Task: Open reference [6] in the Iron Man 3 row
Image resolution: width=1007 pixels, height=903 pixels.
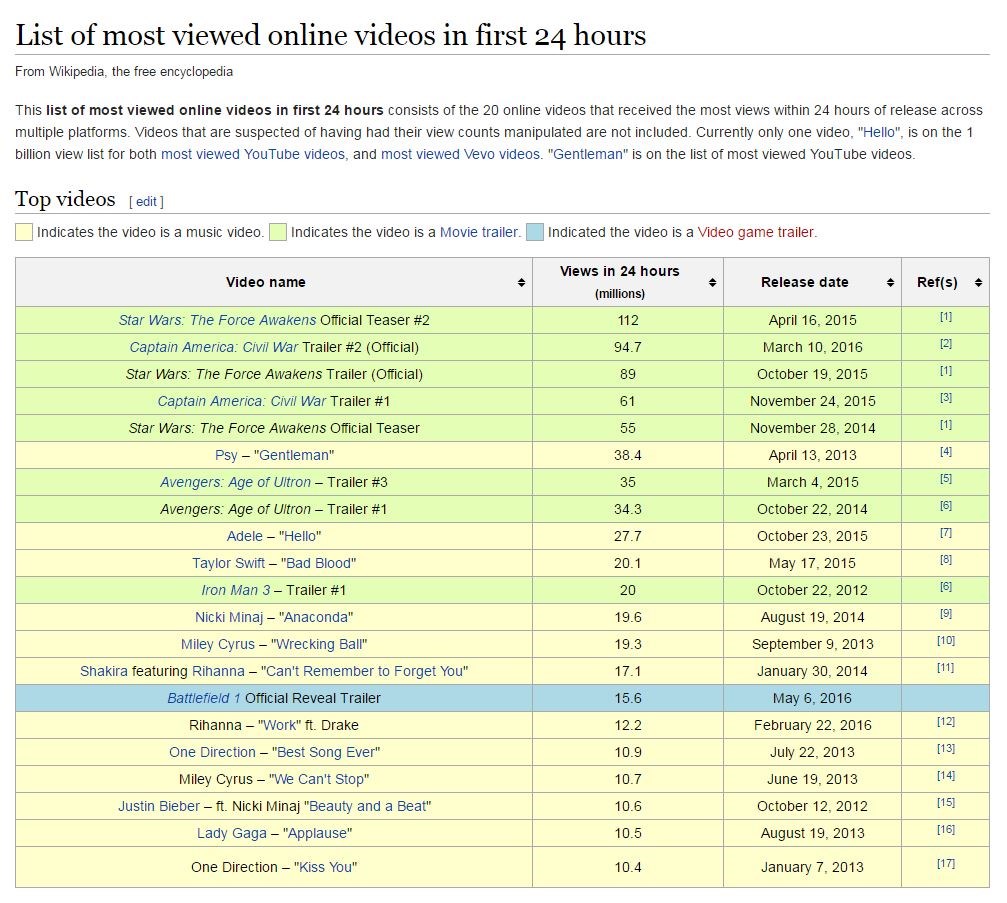Action: tap(945, 586)
